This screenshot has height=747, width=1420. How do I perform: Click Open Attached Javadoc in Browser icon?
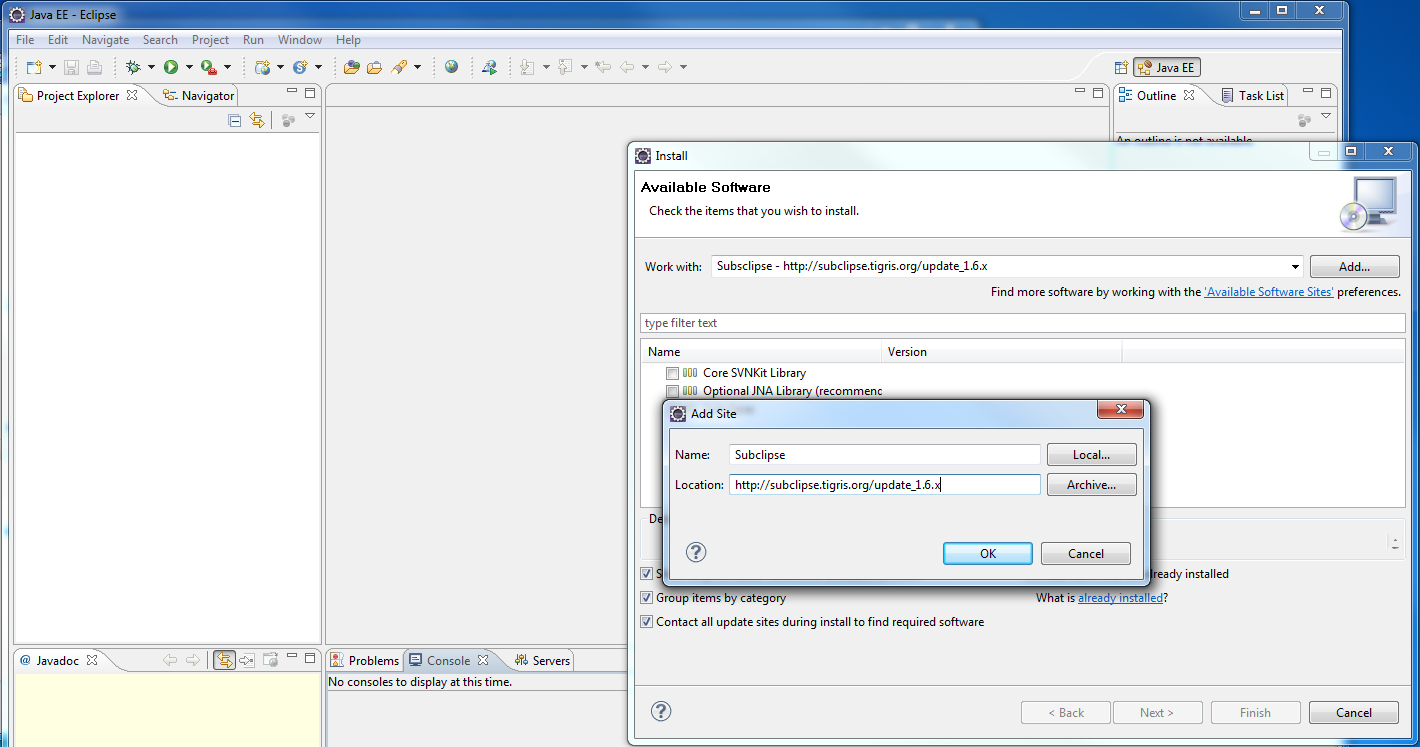[x=270, y=660]
